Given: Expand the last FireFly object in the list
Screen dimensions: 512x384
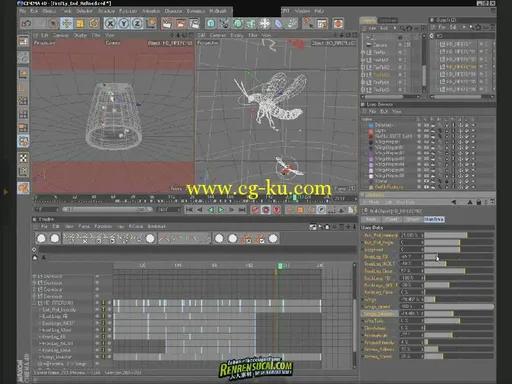Looking at the screenshot, I should pyautogui.click(x=363, y=90).
